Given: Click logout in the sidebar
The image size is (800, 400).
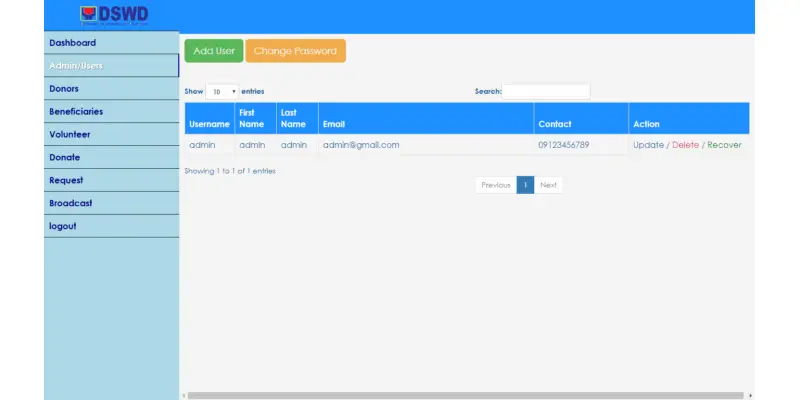Looking at the screenshot, I should click(111, 226).
